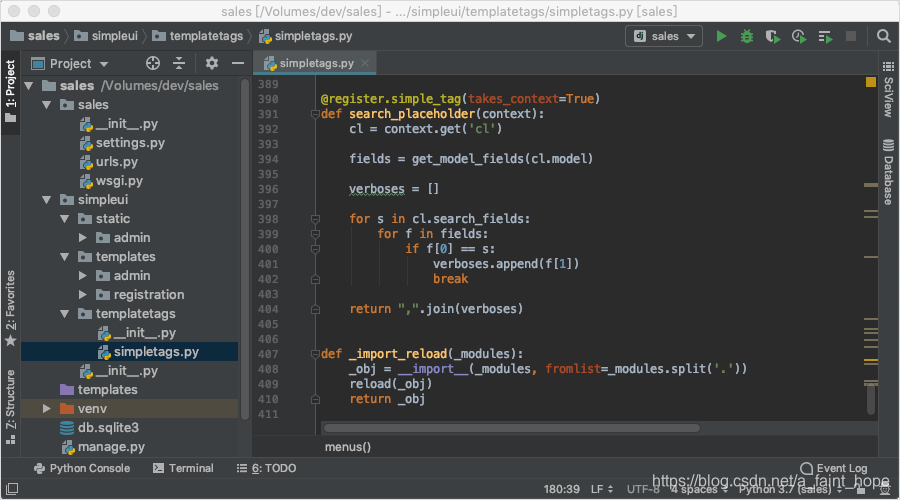
Task: Expand the venv folder
Action: (46, 409)
